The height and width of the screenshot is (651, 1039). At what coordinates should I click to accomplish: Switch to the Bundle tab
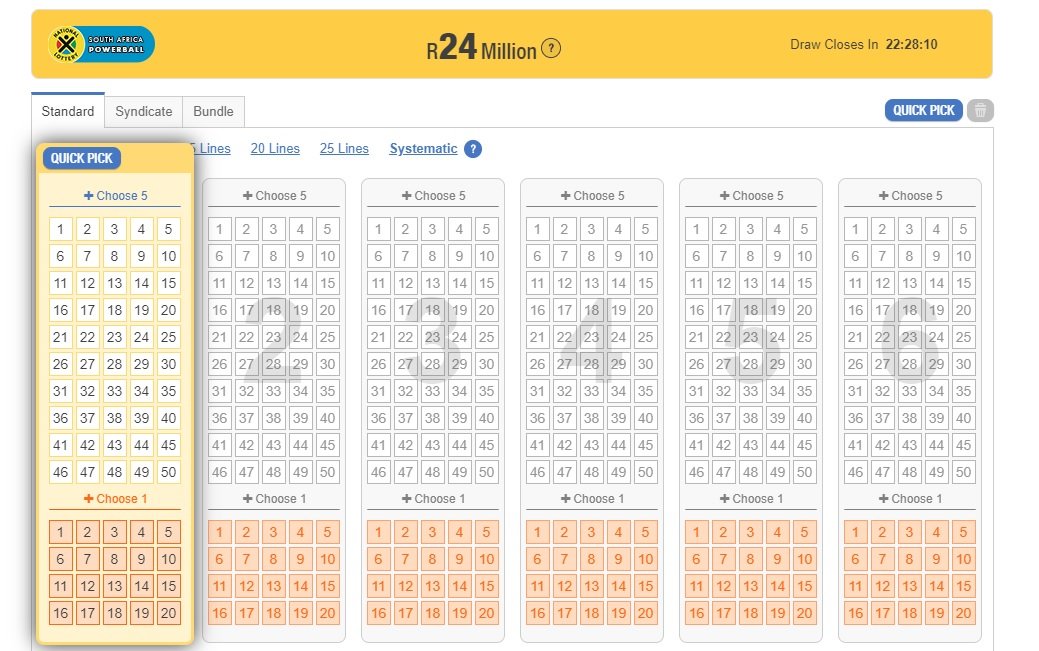(213, 111)
